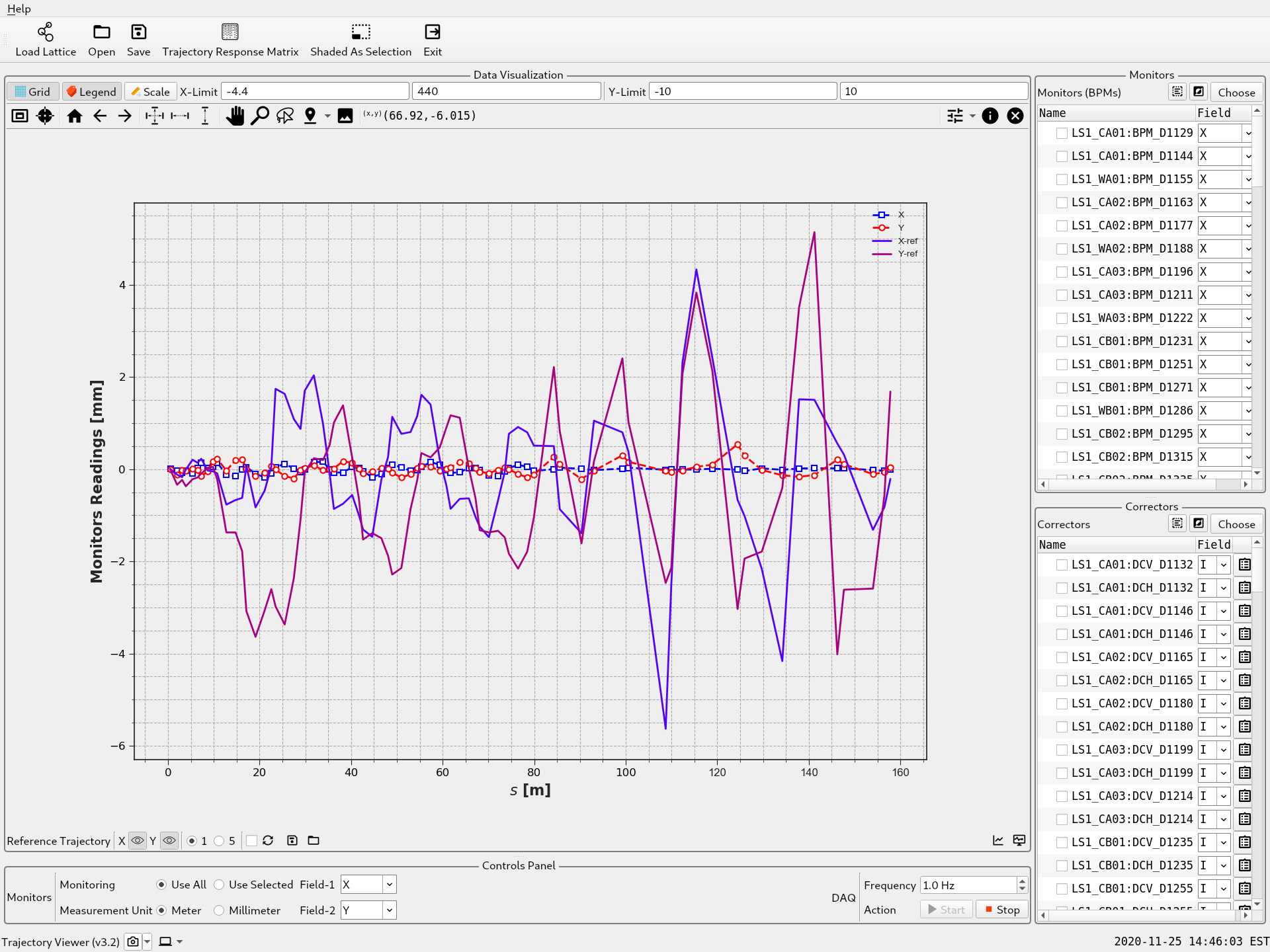Stop the DAQ with the Stop button
1270x952 pixels.
(x=1003, y=910)
